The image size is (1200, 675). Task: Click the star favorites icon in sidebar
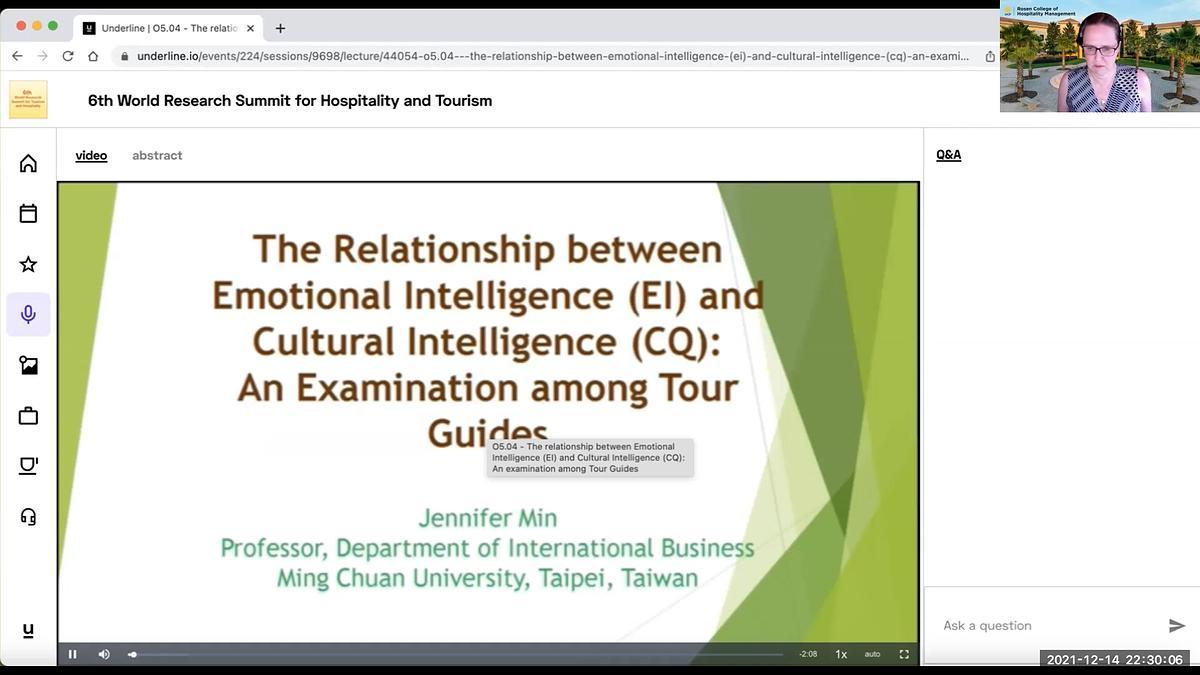coord(28,264)
